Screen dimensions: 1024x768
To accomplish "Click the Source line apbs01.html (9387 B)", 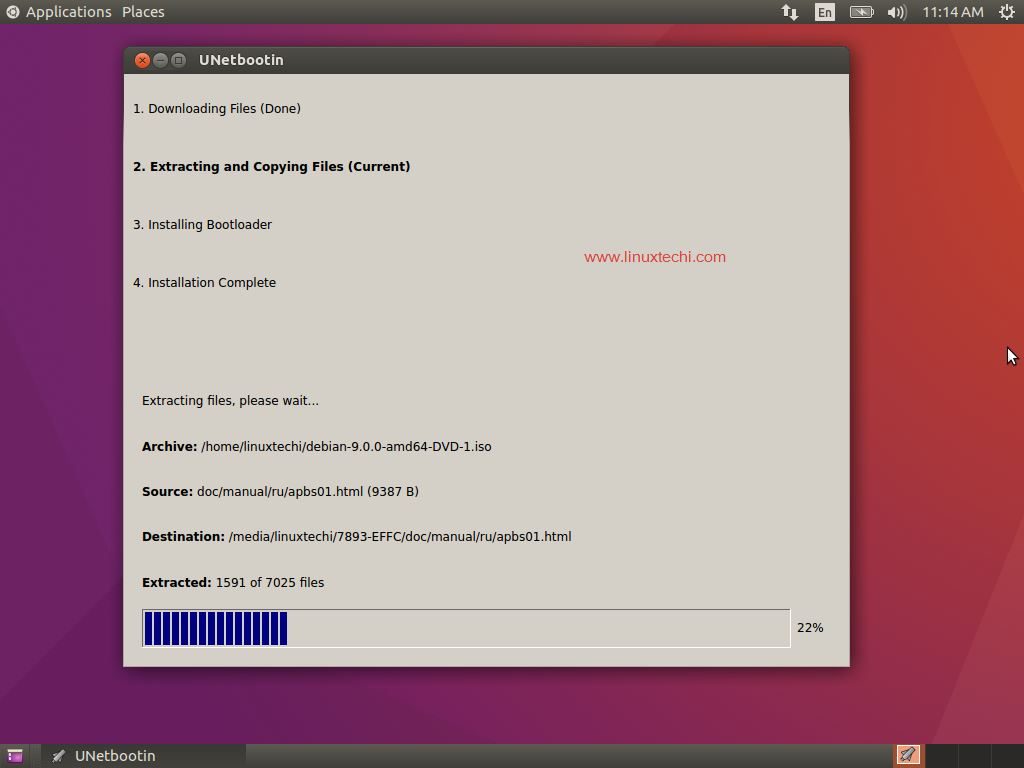I will (280, 492).
